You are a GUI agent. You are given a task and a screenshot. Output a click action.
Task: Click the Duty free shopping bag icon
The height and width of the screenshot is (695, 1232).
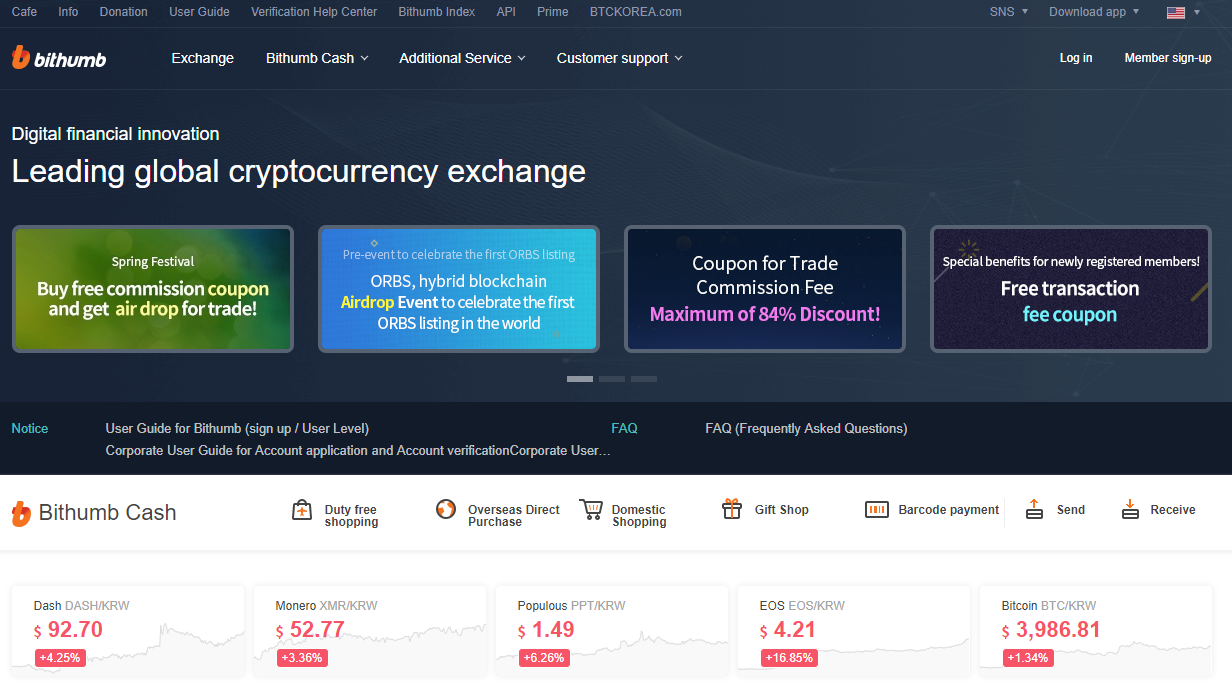pyautogui.click(x=302, y=510)
